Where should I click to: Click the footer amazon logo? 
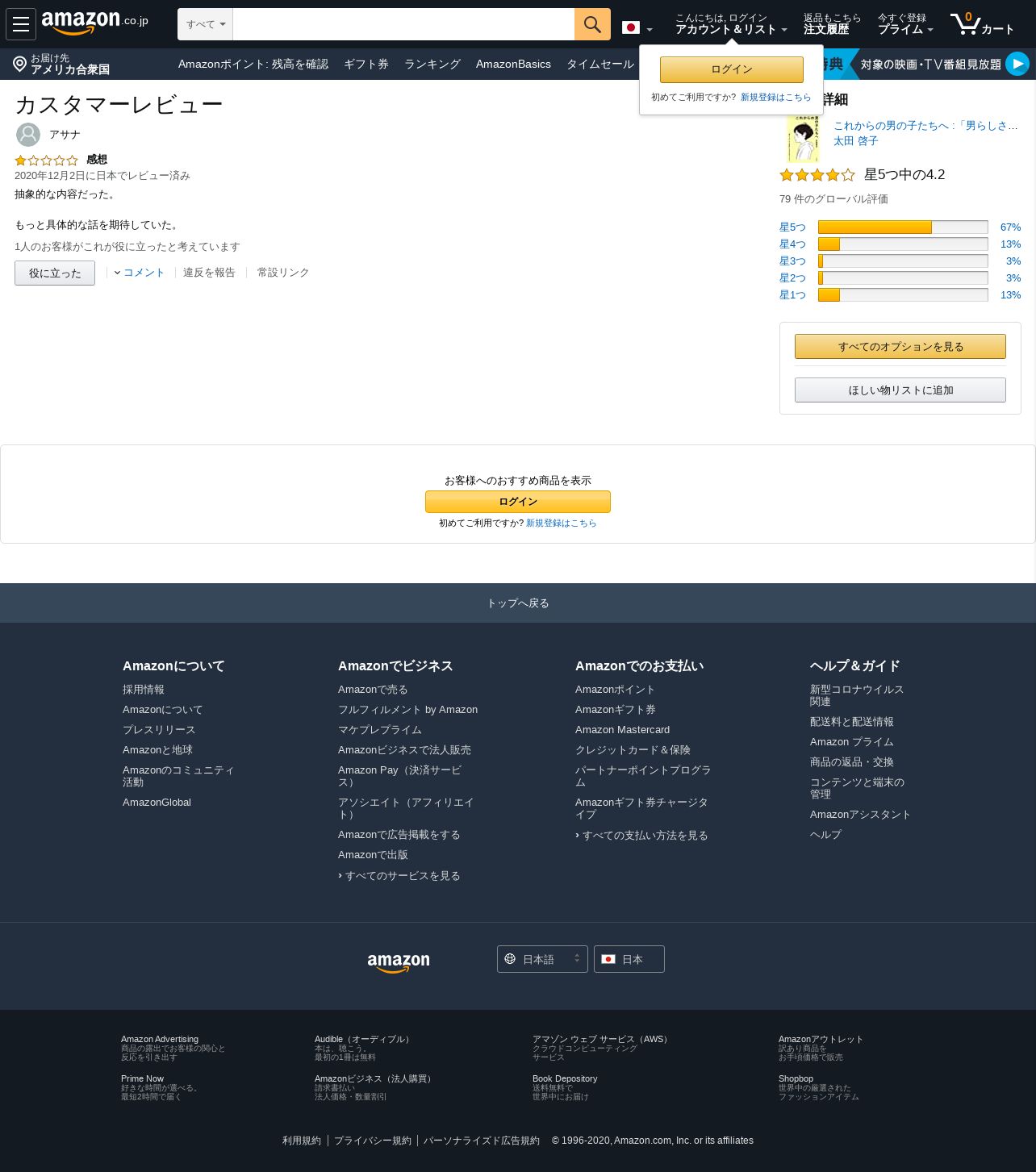[399, 962]
